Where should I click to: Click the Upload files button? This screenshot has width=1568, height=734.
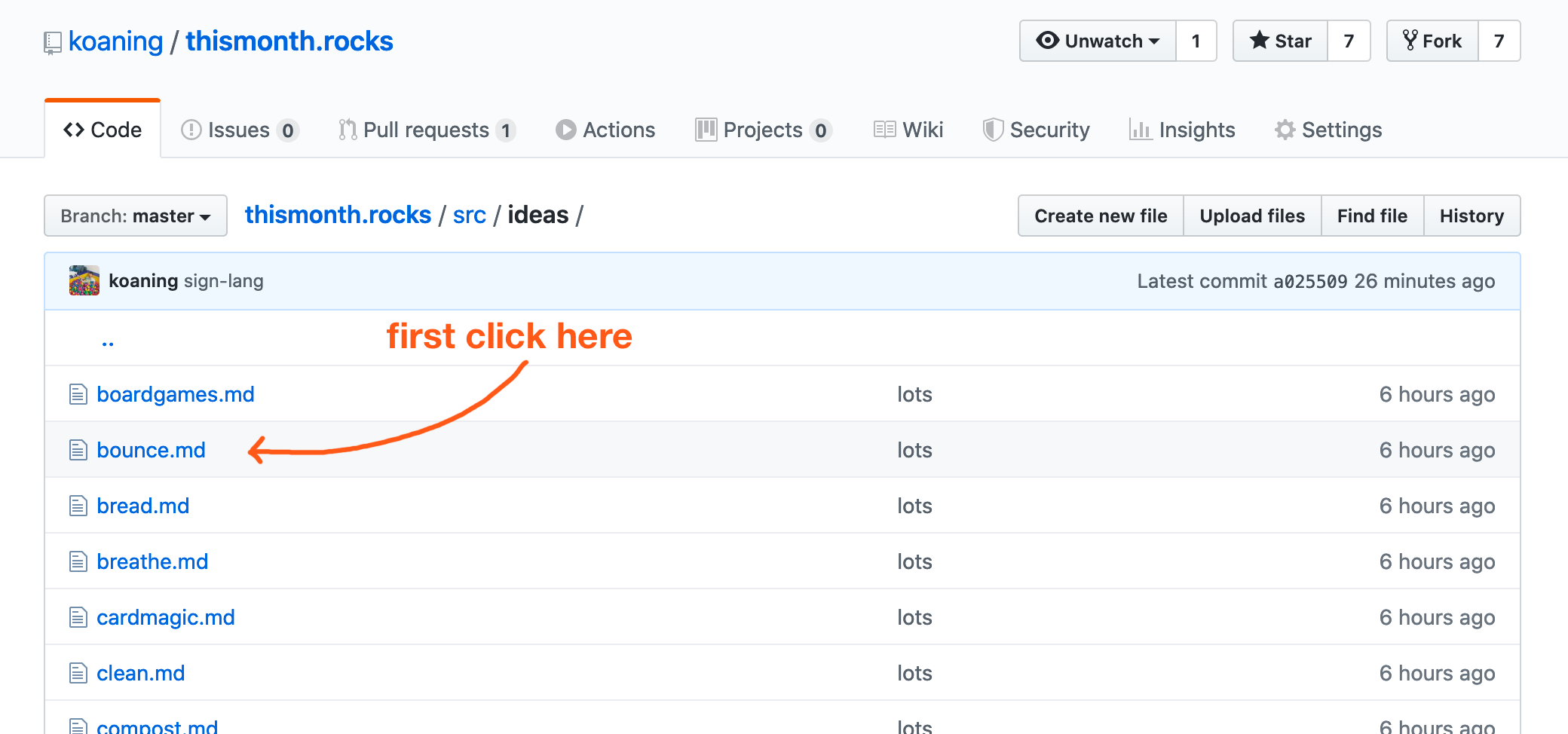point(1252,216)
